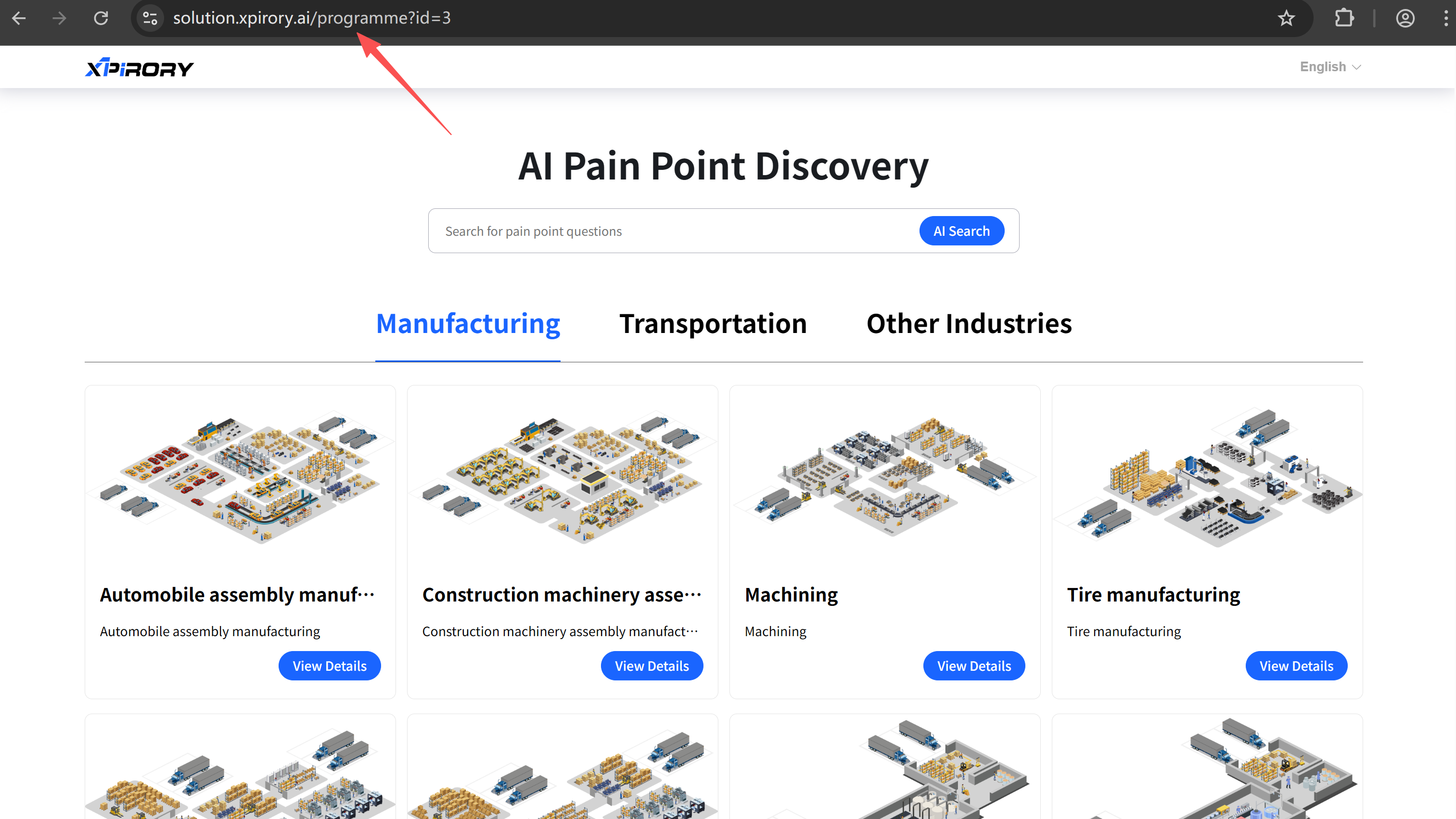Screen dimensions: 1456x819
Task: Click the AI Search button
Action: [x=961, y=230]
